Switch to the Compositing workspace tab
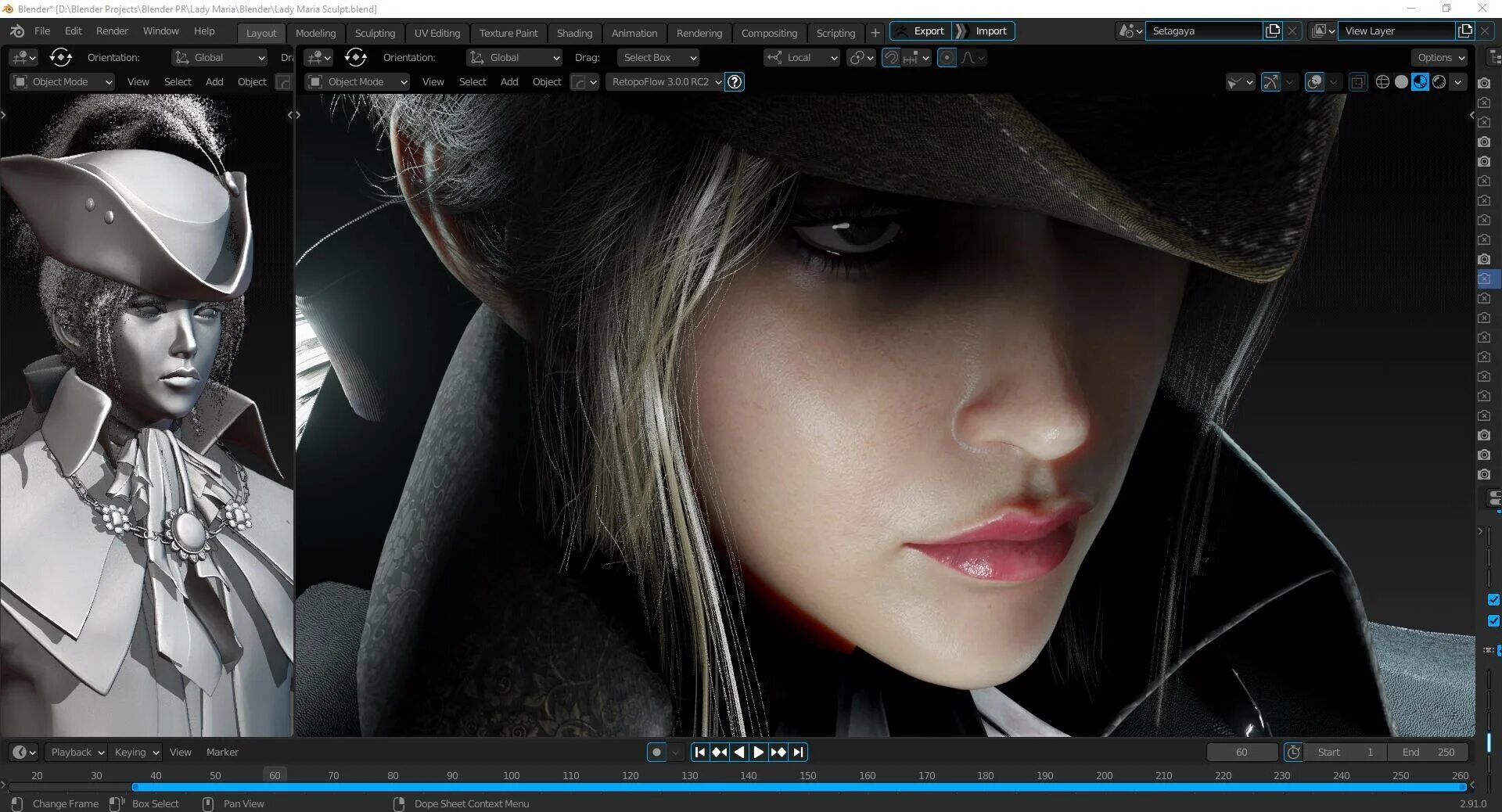Image resolution: width=1502 pixels, height=812 pixels. click(x=769, y=33)
